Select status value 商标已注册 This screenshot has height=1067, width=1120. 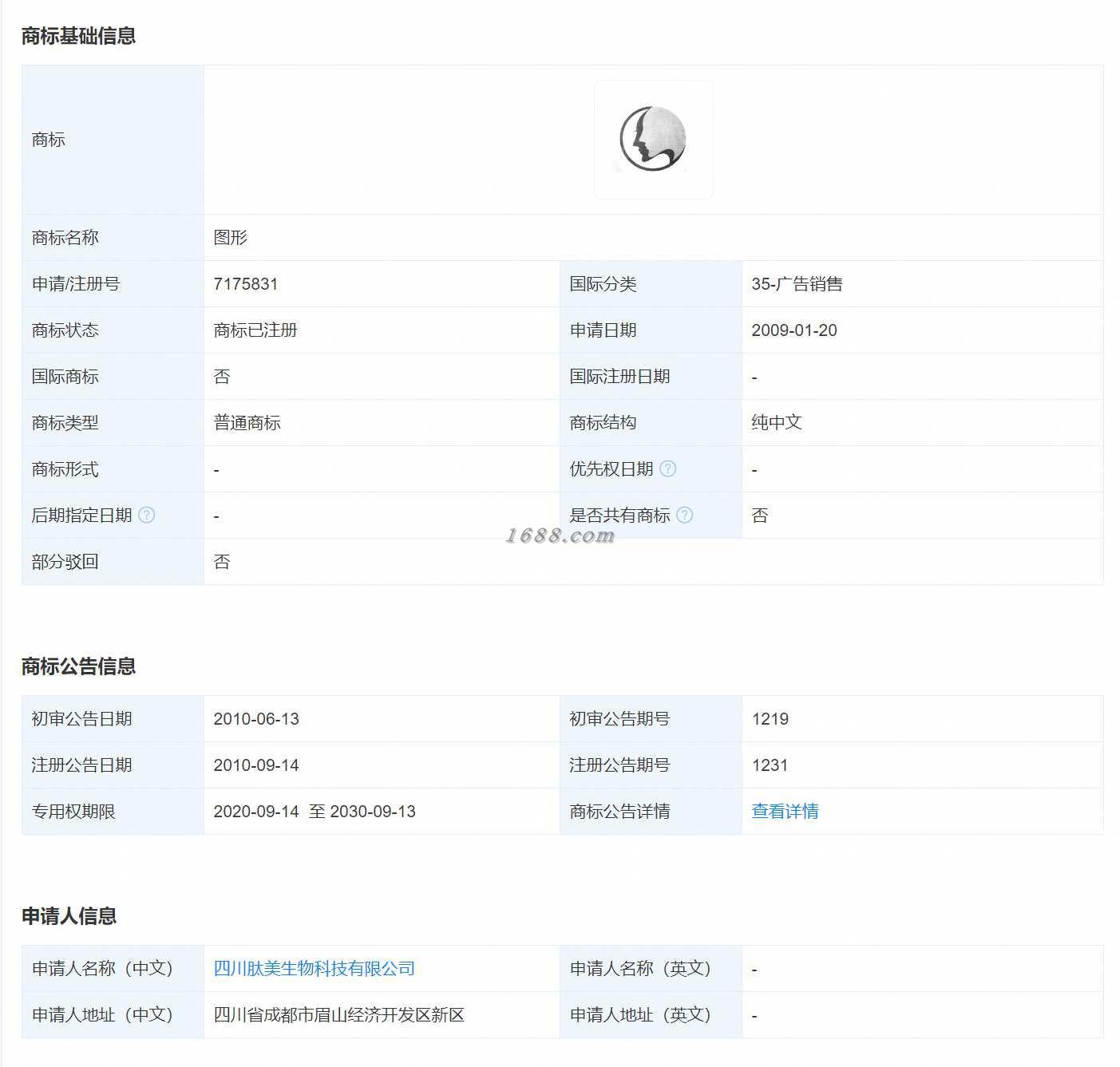tap(255, 330)
